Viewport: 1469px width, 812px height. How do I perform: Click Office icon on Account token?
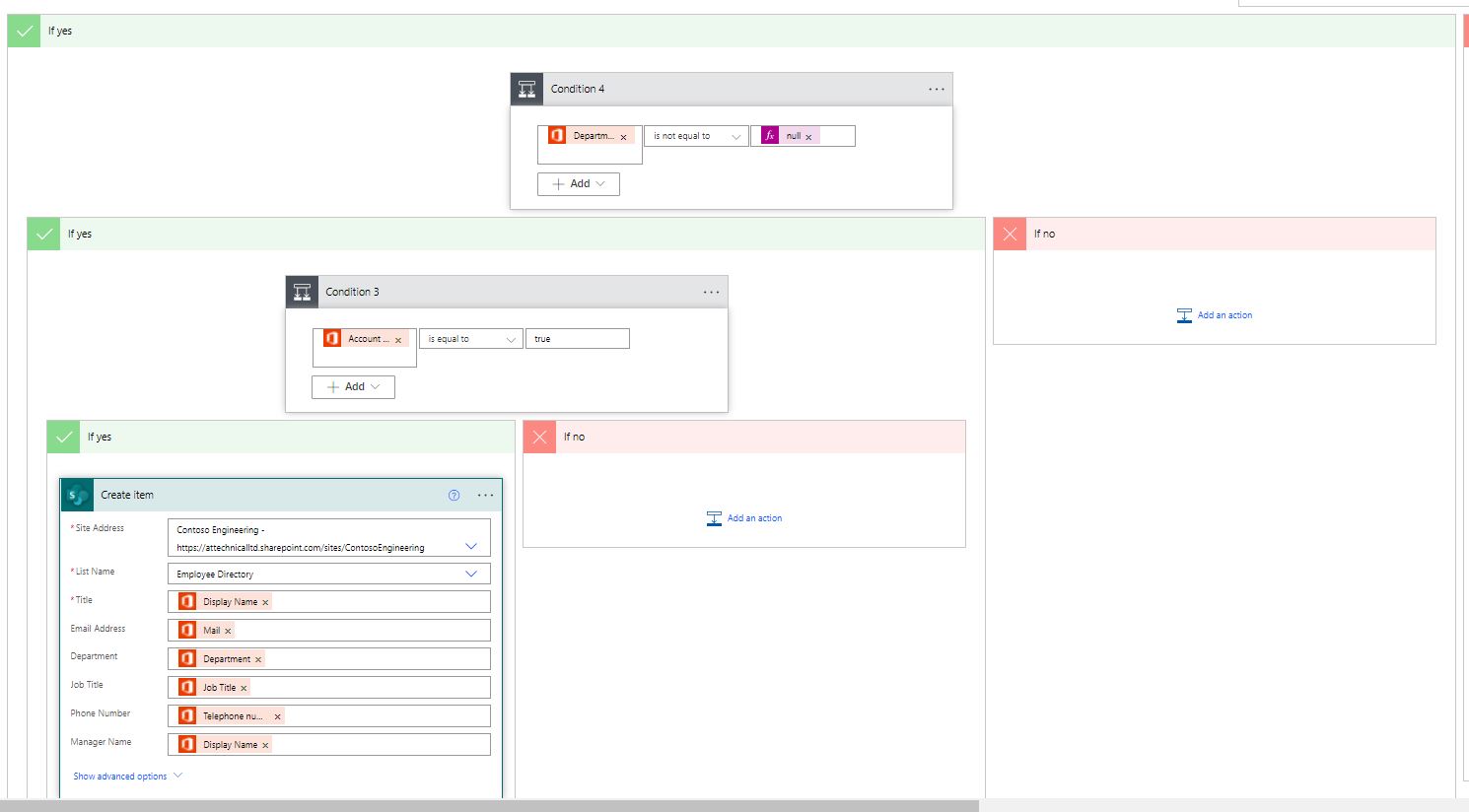pos(332,339)
